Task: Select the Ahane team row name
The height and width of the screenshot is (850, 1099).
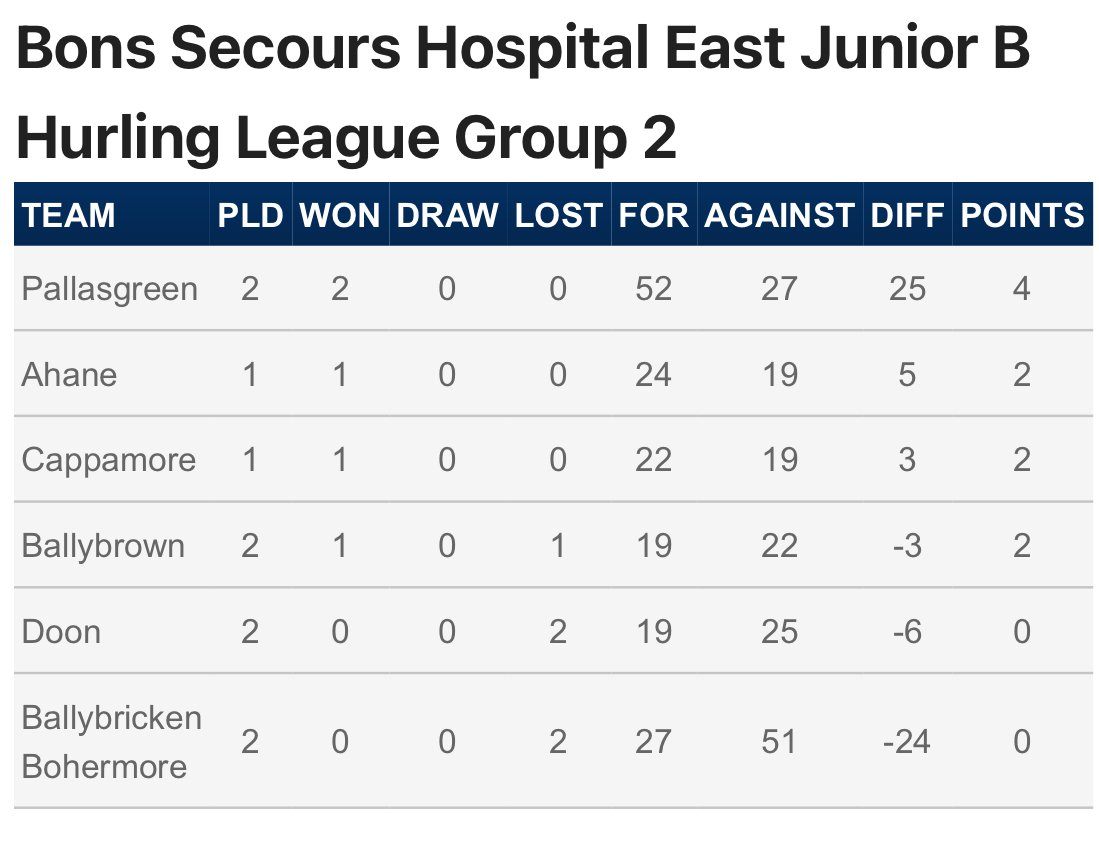Action: (x=69, y=374)
